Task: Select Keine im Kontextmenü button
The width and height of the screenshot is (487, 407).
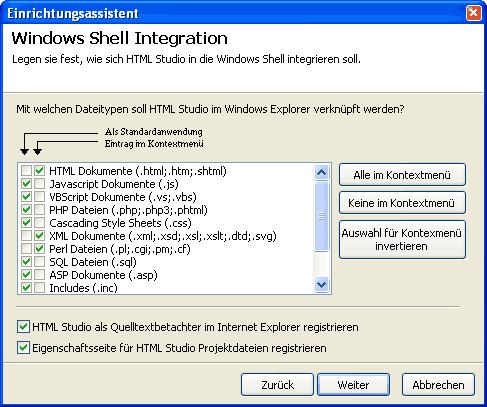Action: coord(402,203)
